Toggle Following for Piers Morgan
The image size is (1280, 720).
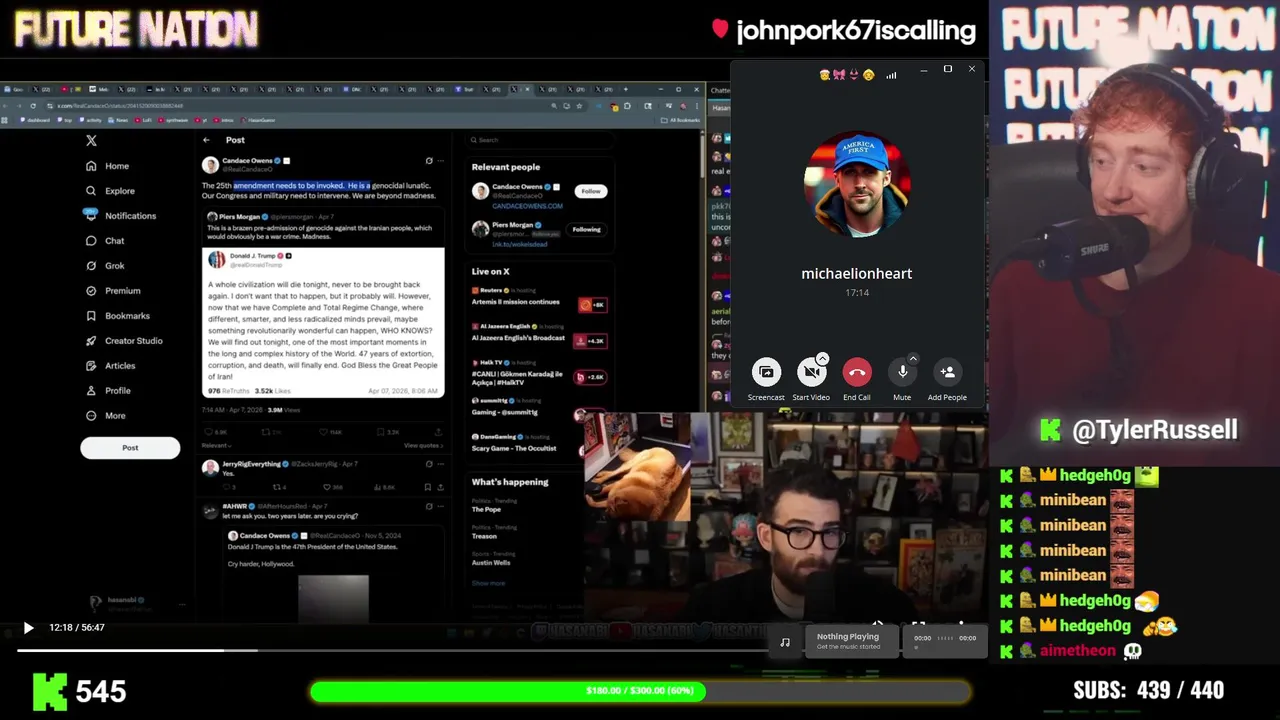[587, 229]
